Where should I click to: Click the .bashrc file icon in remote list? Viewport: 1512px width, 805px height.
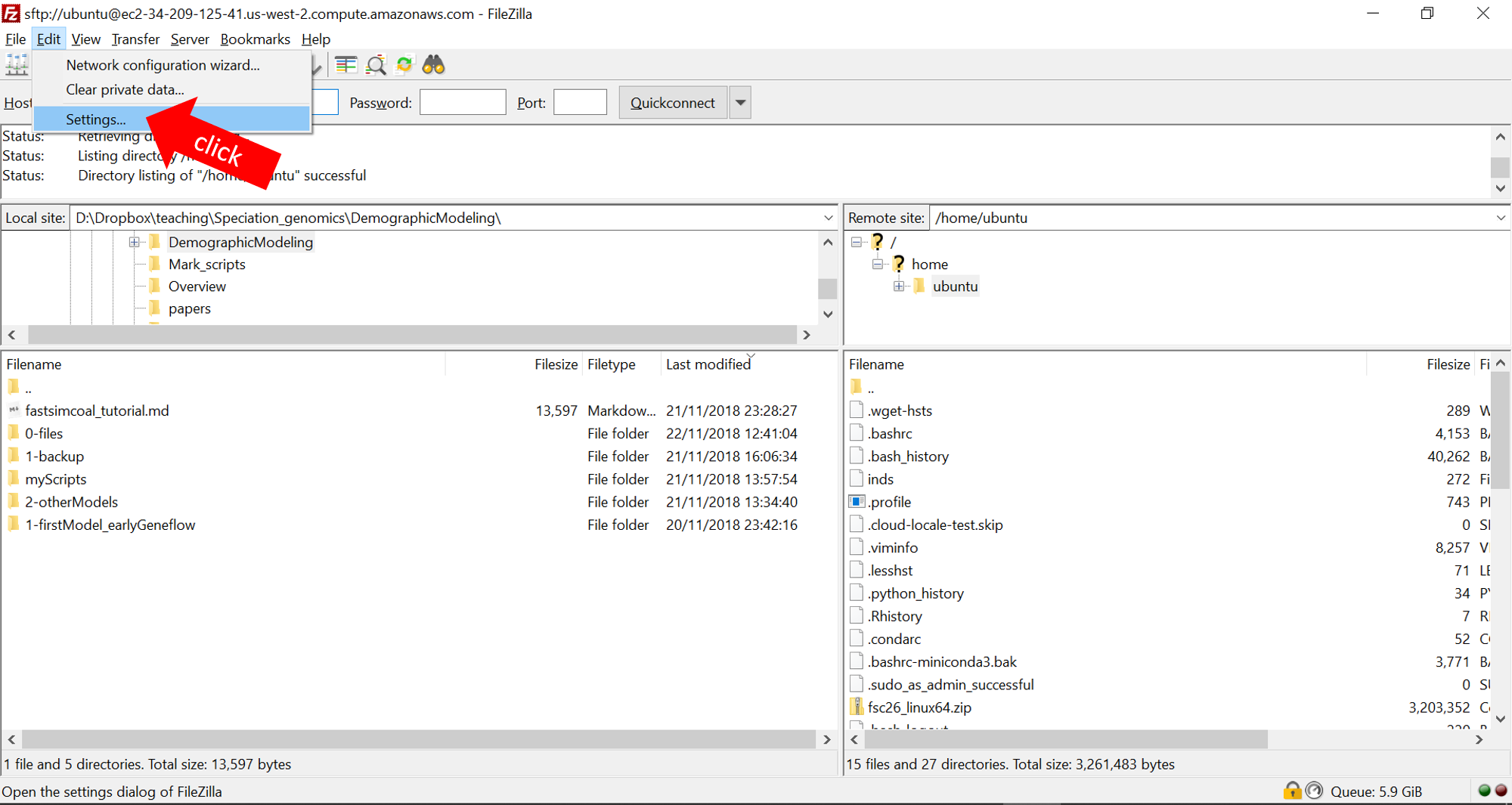click(857, 432)
